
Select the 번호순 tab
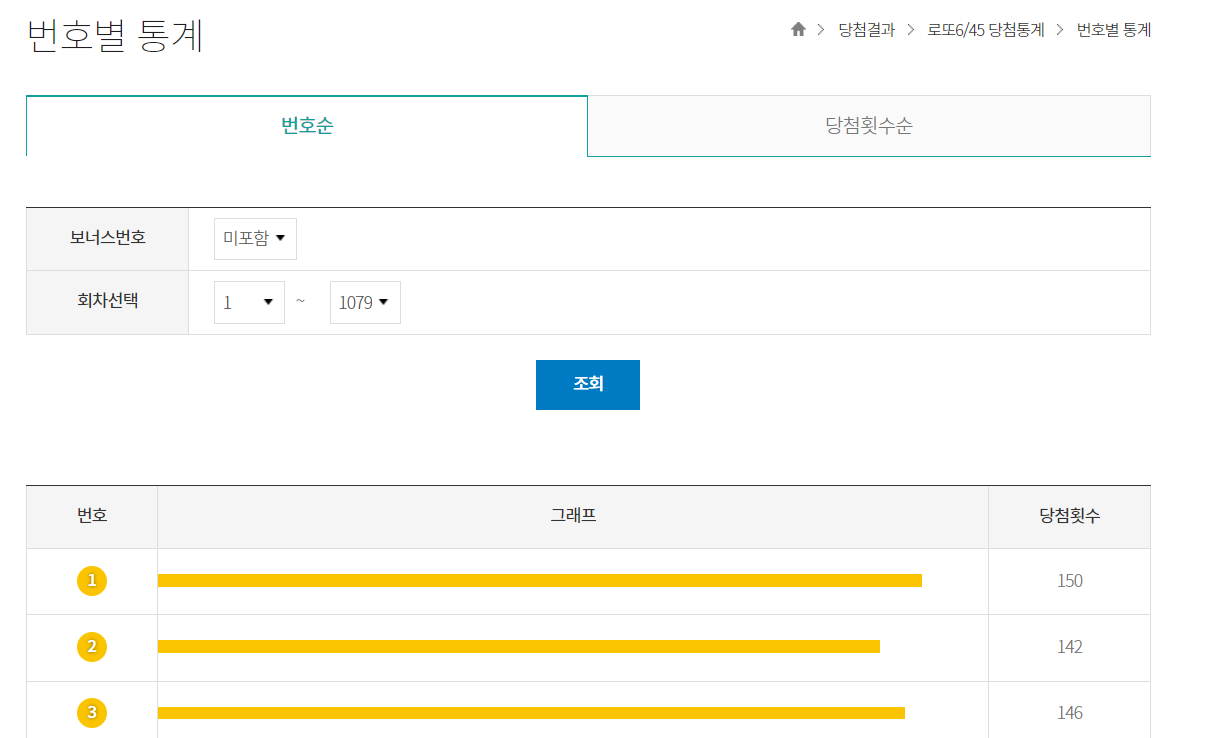coord(306,125)
